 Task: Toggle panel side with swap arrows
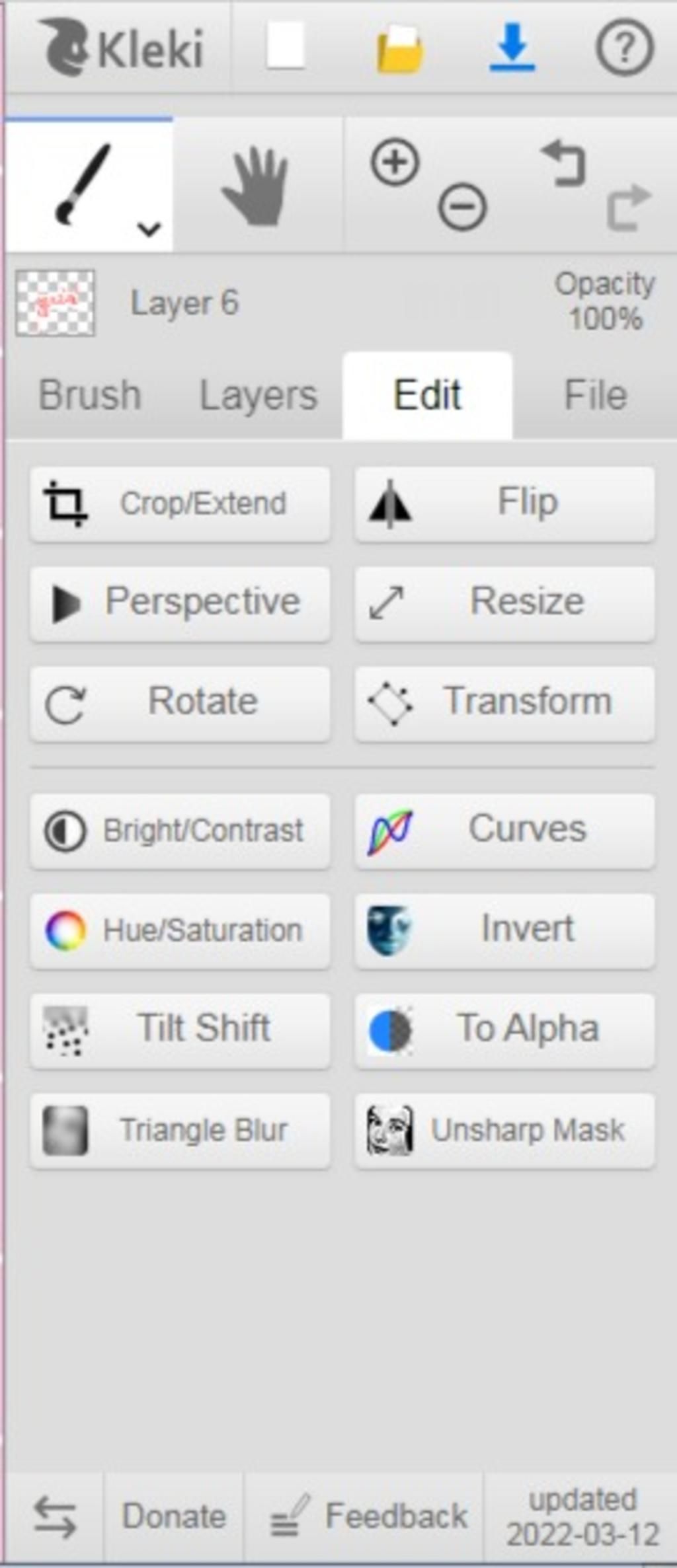click(55, 1516)
